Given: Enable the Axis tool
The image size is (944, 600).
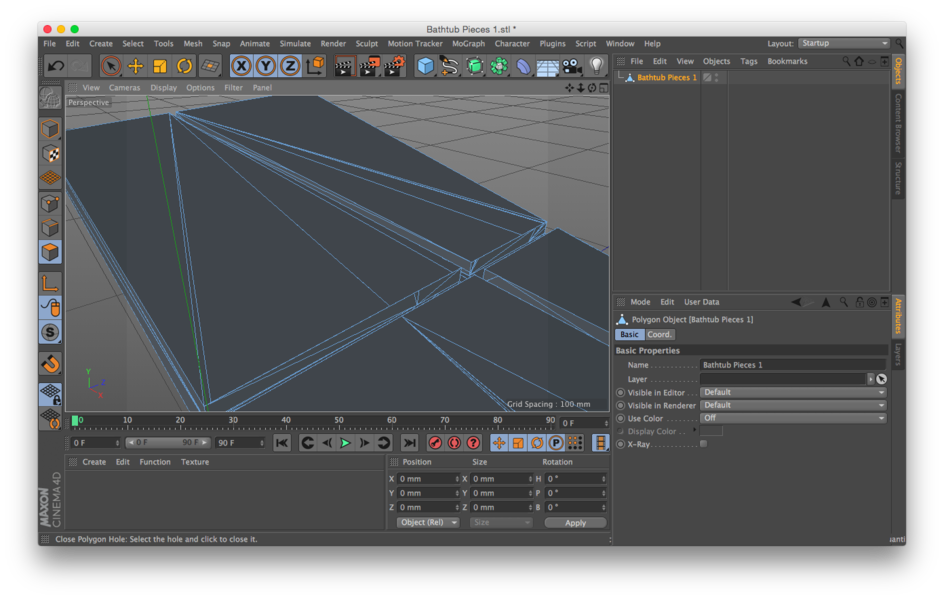Looking at the screenshot, I should [x=51, y=282].
